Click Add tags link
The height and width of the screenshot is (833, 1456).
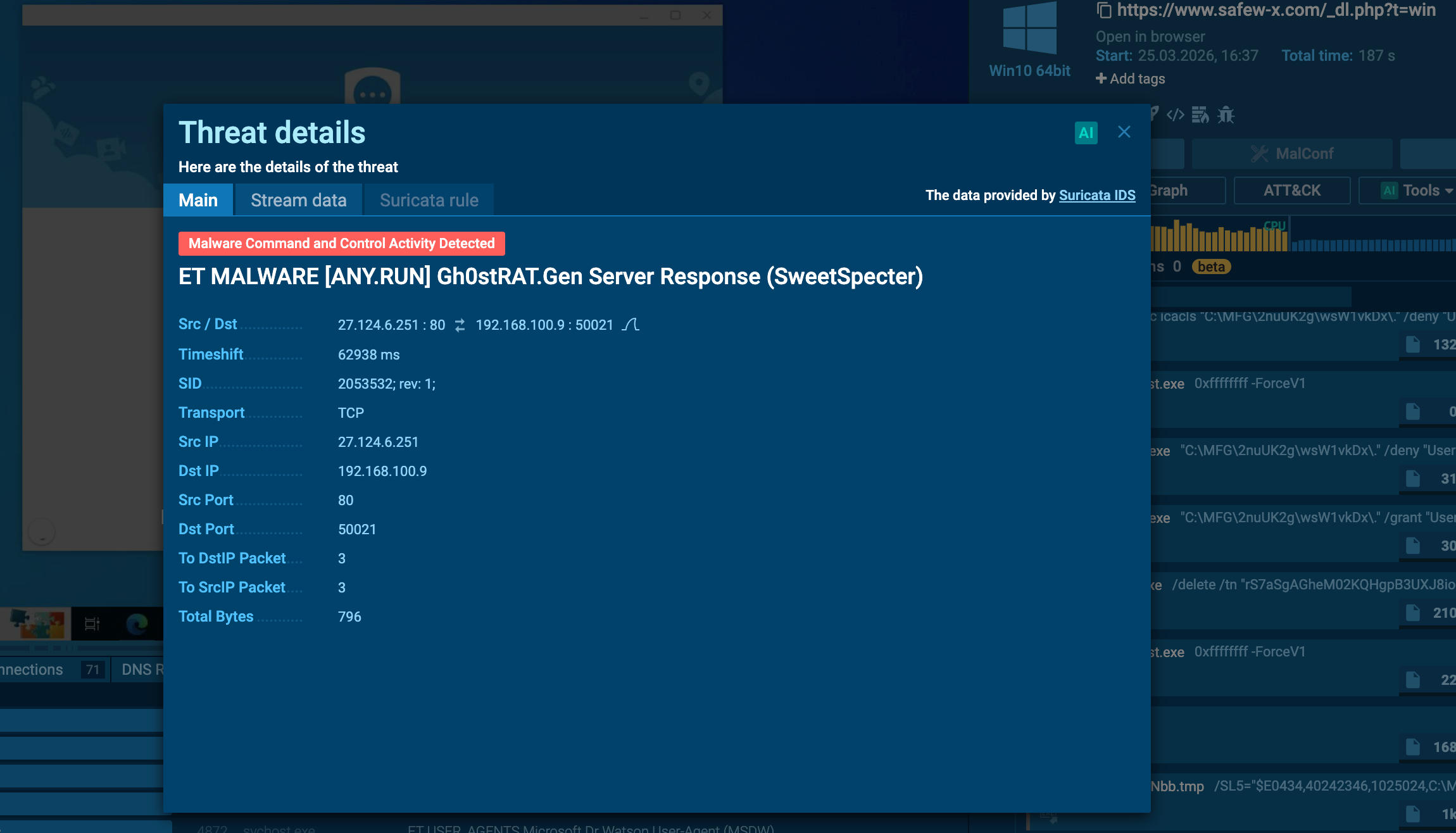click(1131, 78)
